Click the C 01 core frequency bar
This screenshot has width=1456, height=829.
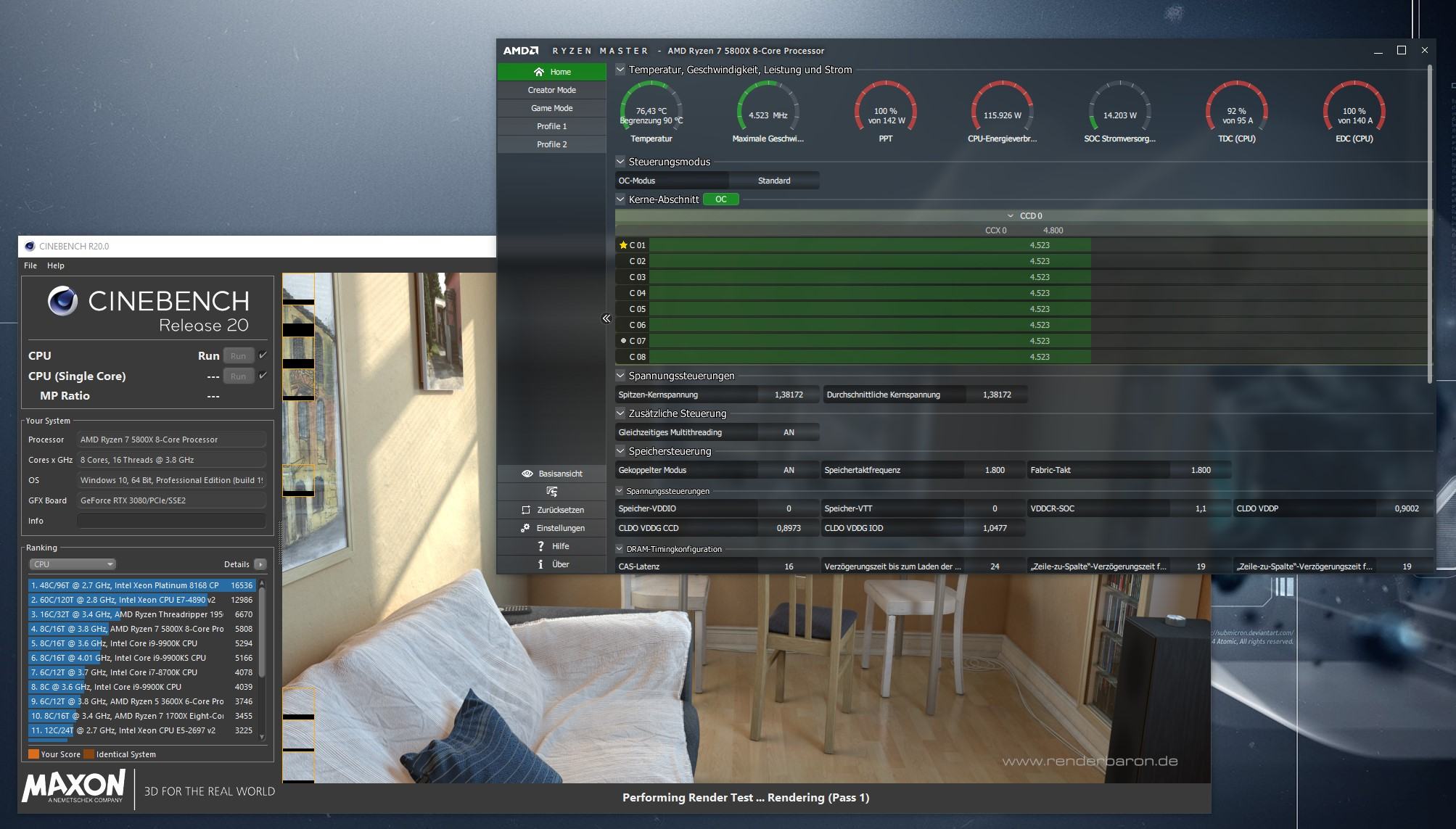coord(1039,245)
